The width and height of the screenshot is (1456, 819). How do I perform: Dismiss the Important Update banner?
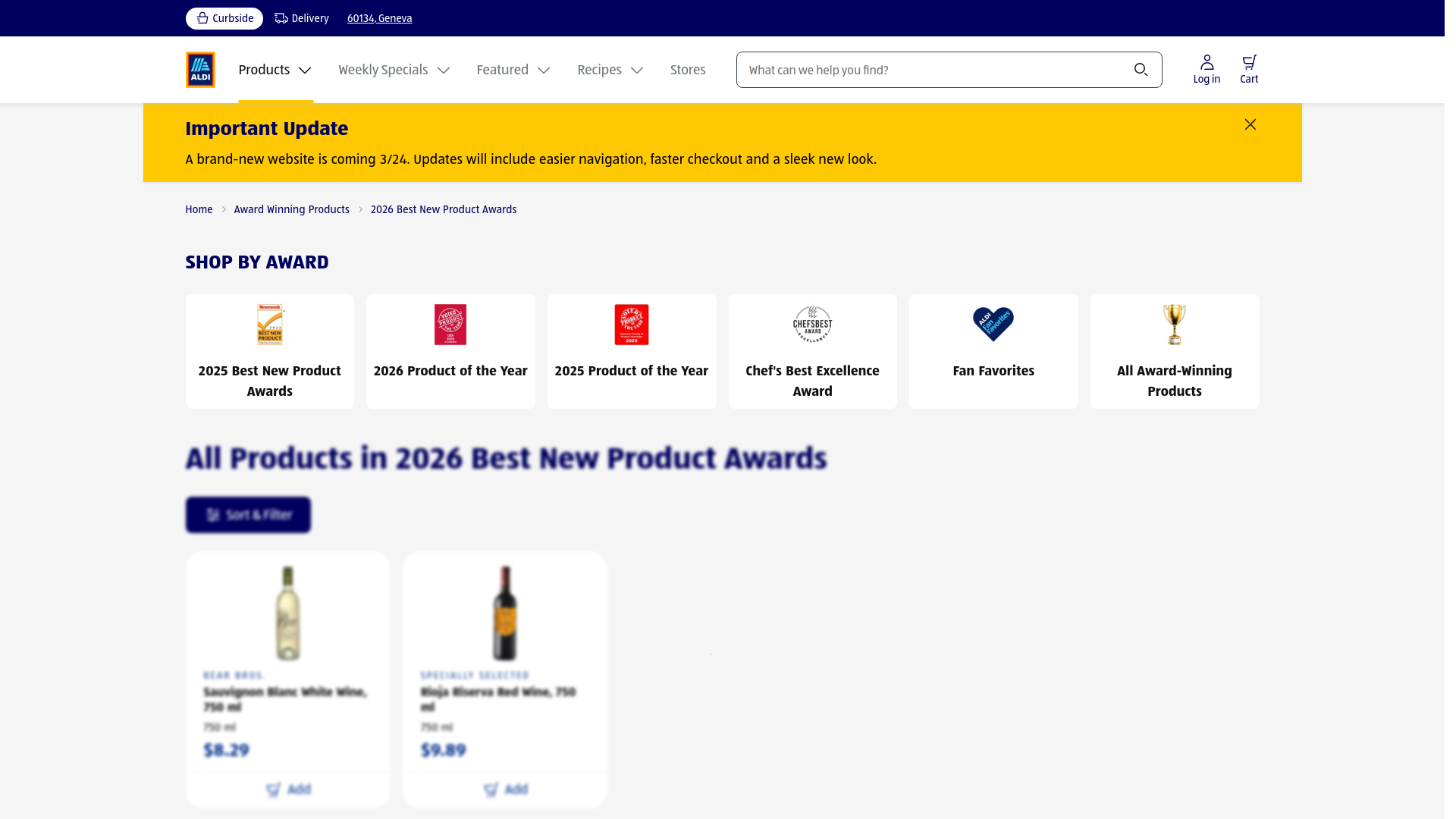1250,124
